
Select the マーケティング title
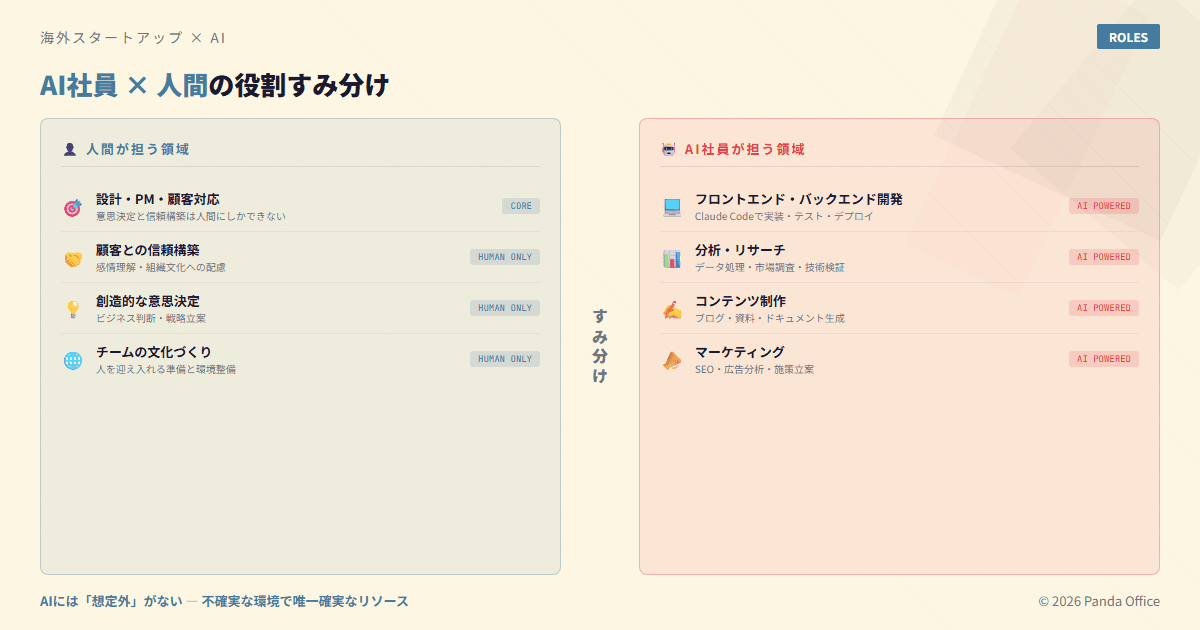tap(740, 352)
